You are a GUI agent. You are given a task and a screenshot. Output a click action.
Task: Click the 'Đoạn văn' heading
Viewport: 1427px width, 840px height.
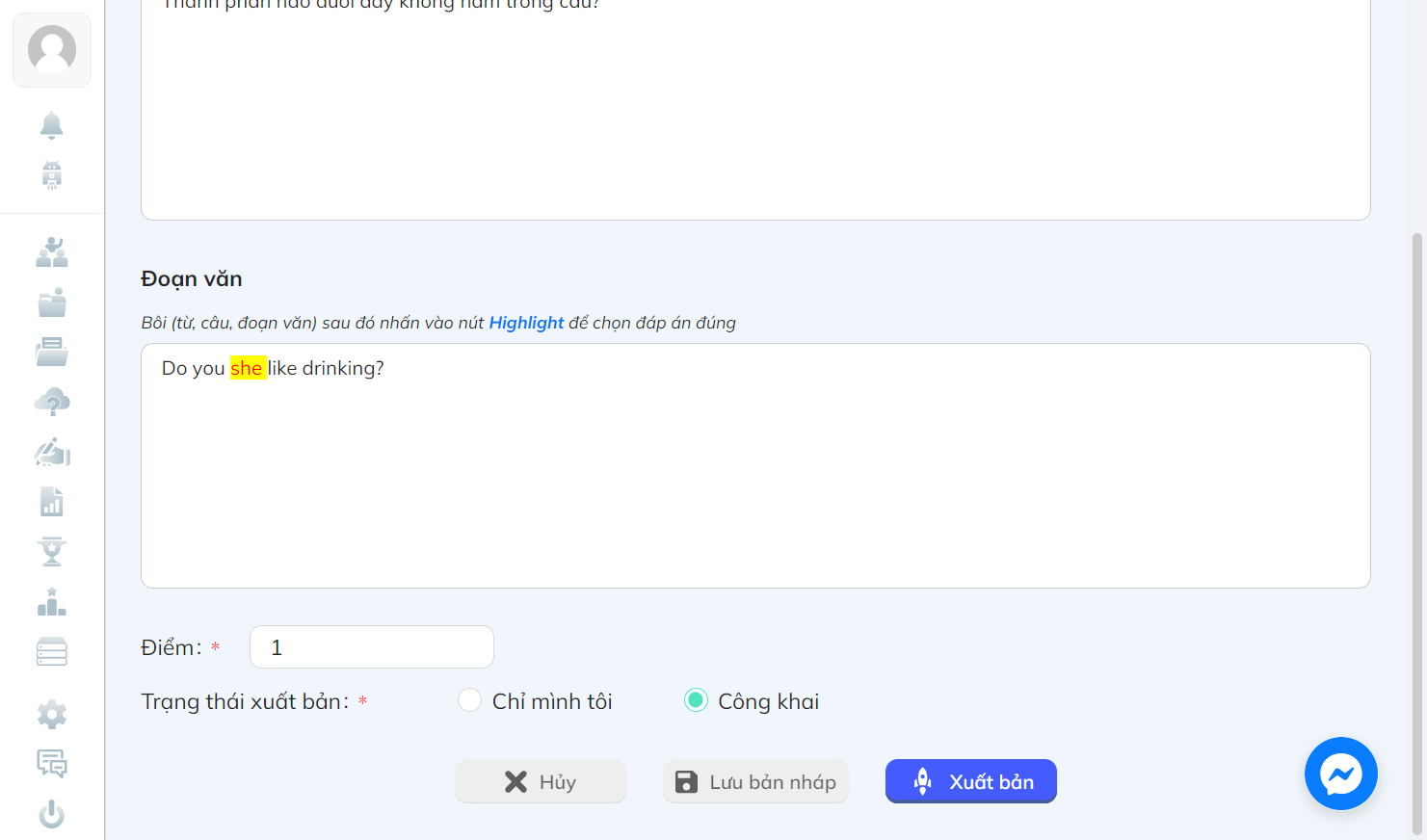[192, 278]
